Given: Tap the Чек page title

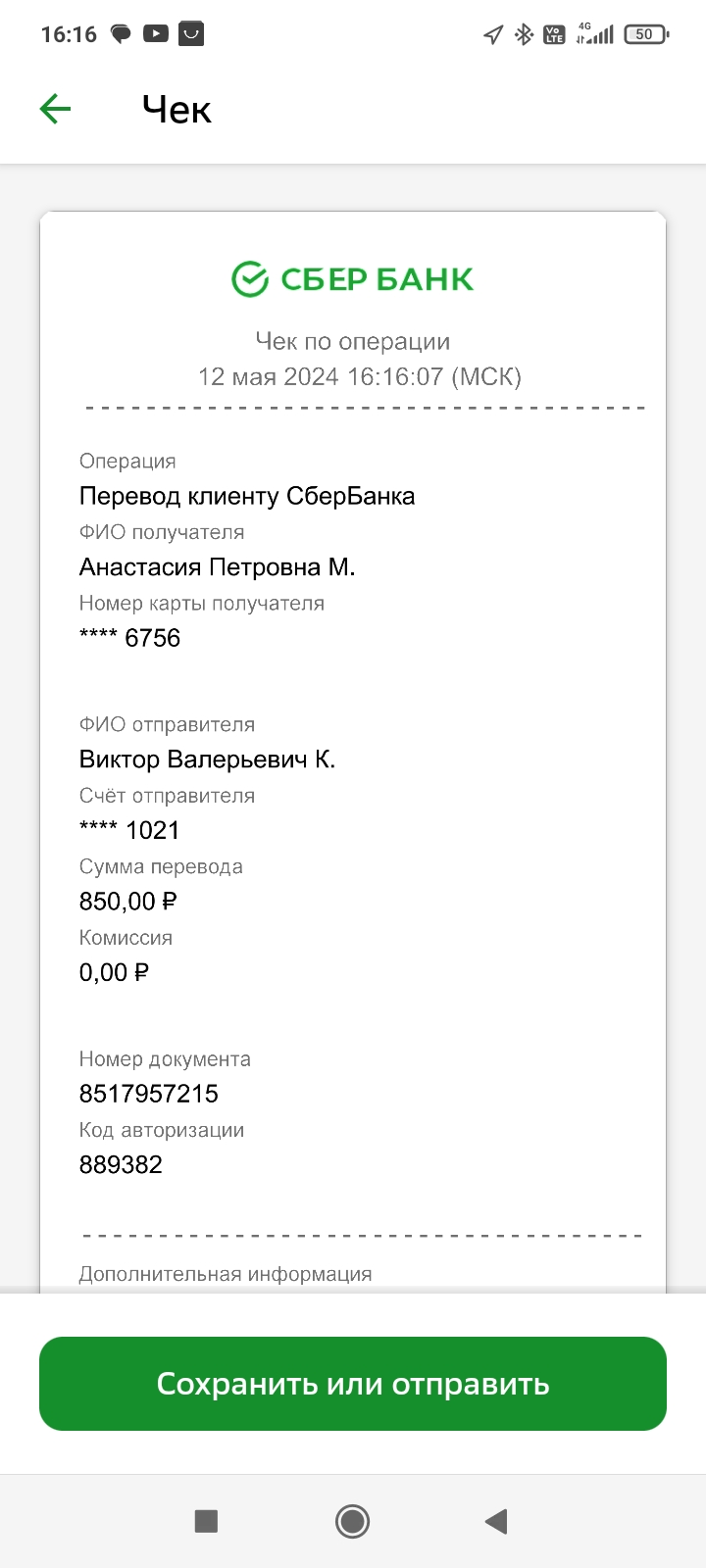Looking at the screenshot, I should (176, 110).
